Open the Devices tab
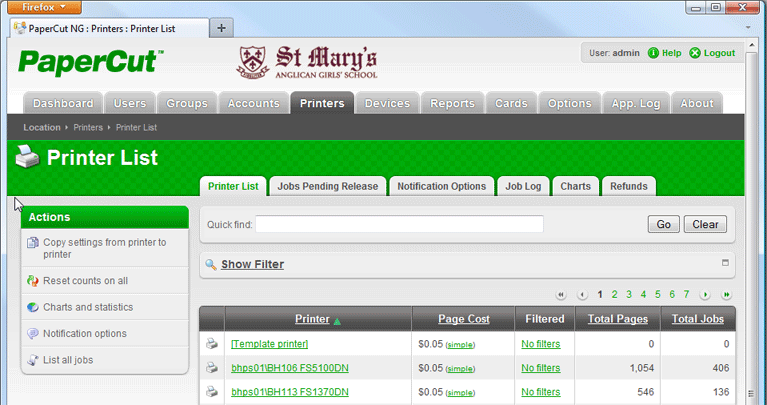Image resolution: width=767 pixels, height=405 pixels. (387, 103)
